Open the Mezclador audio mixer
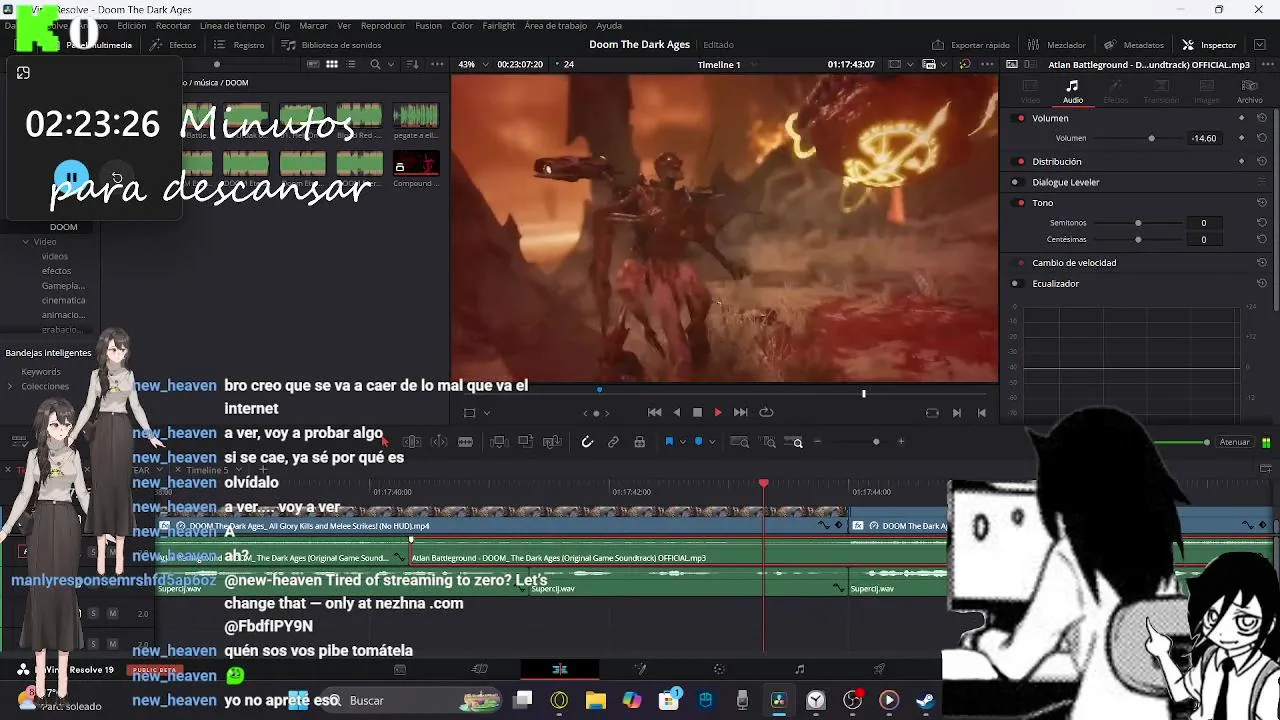This screenshot has height=720, width=1280. point(1056,45)
